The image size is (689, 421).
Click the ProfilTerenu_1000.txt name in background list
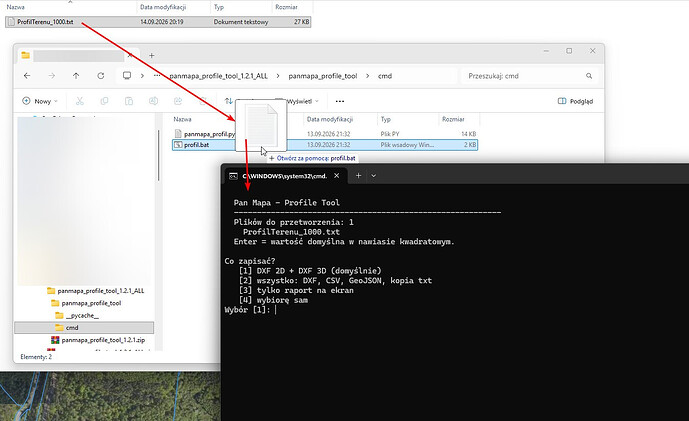pos(45,22)
